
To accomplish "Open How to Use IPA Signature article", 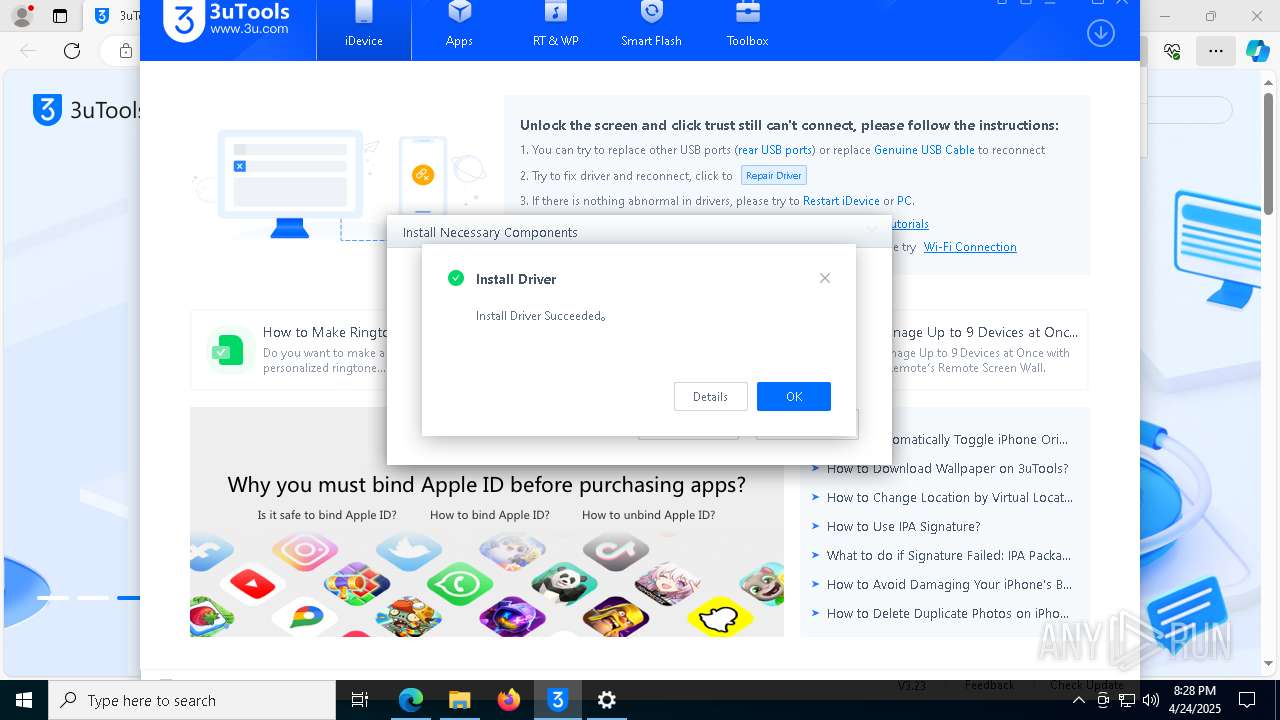I will click(x=903, y=526).
